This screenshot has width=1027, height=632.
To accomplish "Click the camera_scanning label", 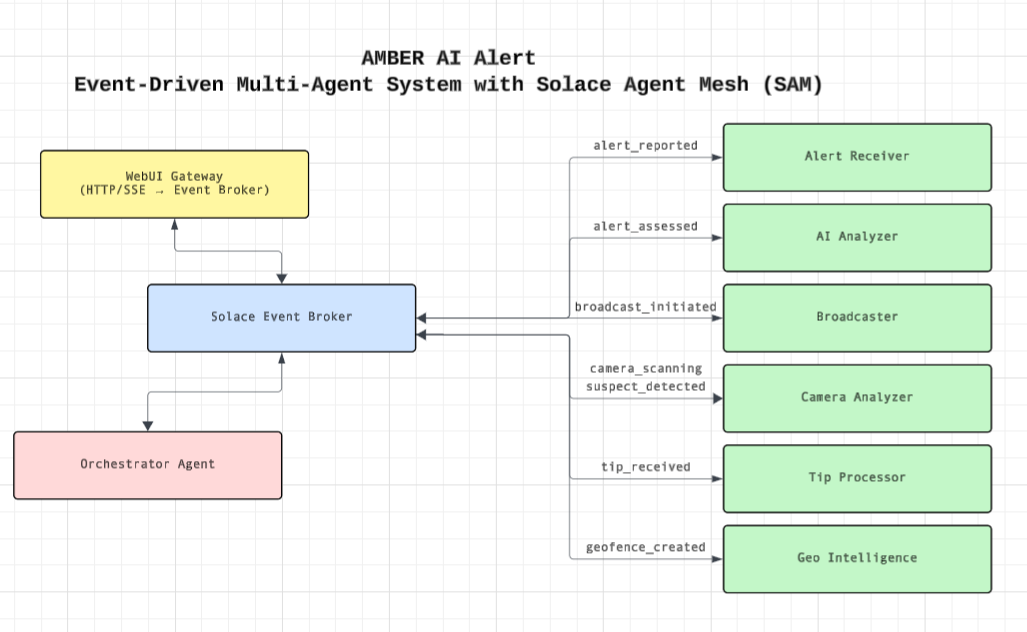I will [646, 369].
